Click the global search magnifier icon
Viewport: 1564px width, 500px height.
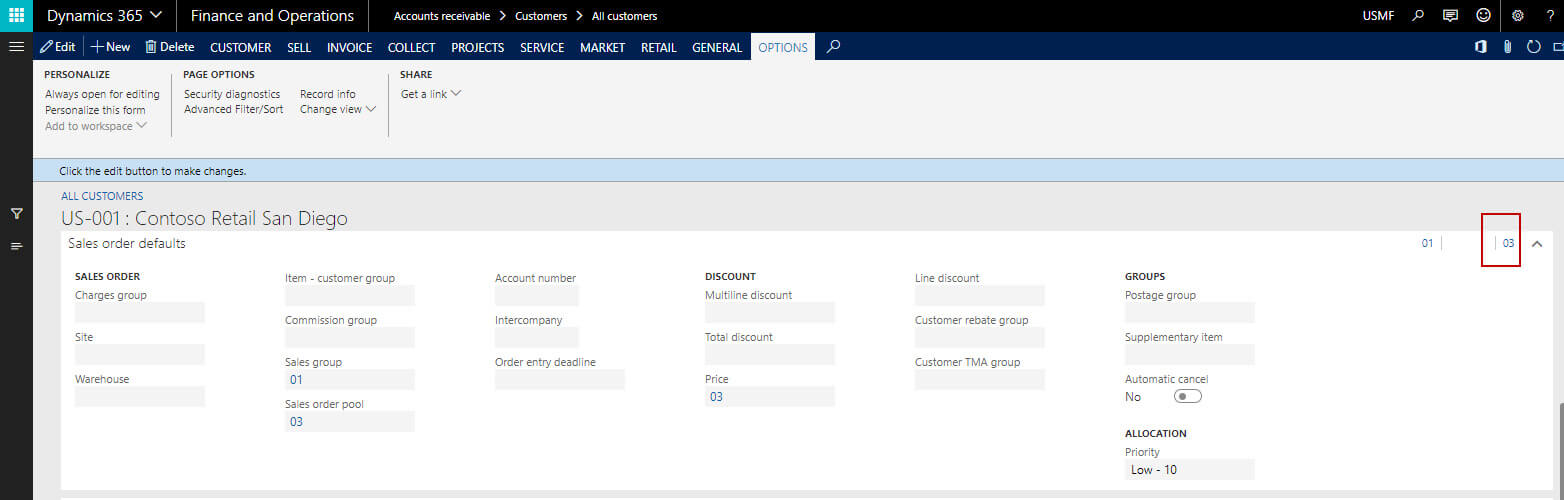click(1418, 16)
